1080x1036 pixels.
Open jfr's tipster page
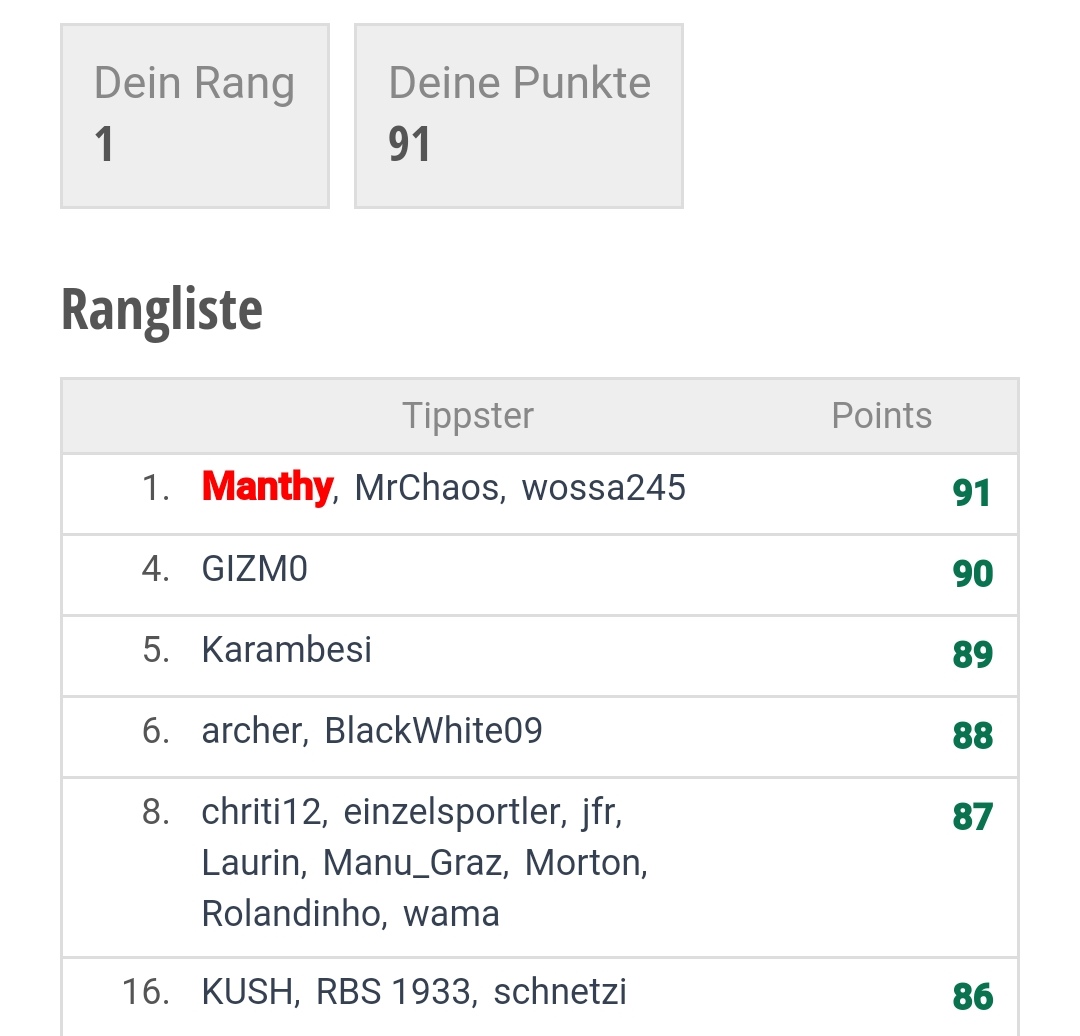tap(598, 812)
